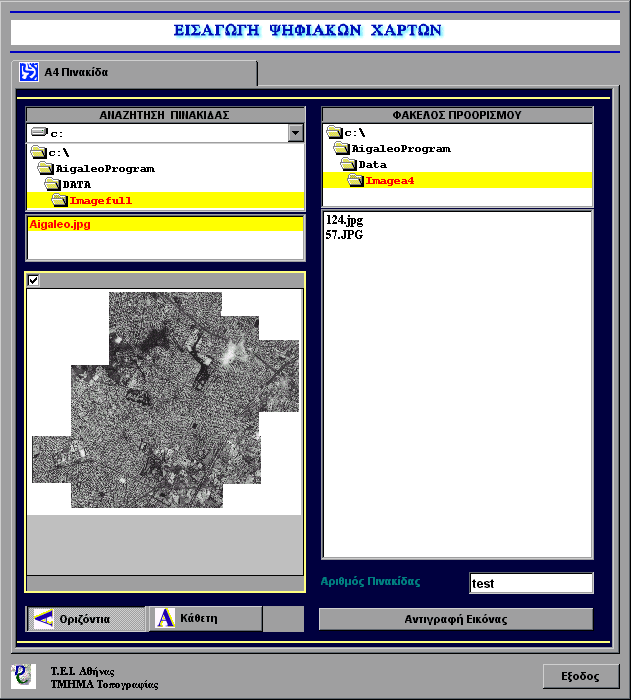
Task: Open the A4 Πινακίδα tab
Action: click(134, 73)
